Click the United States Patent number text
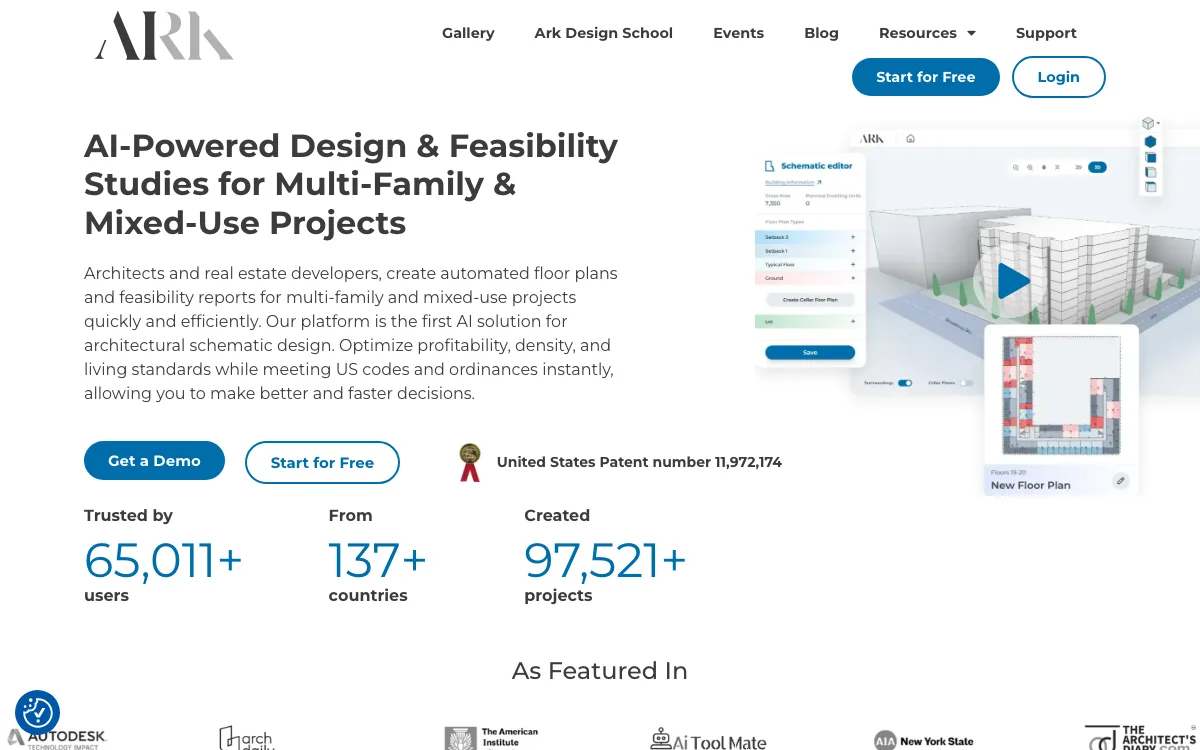Screen dimensions: 1200x750 point(639,462)
